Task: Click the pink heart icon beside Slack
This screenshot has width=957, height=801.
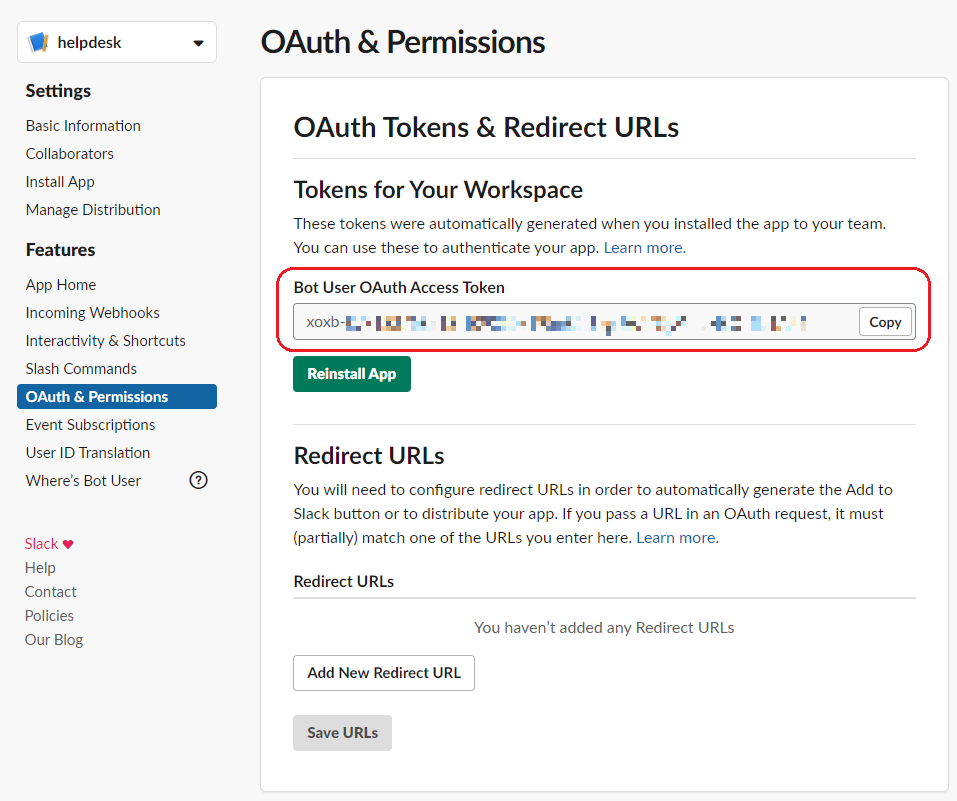Action: click(68, 544)
